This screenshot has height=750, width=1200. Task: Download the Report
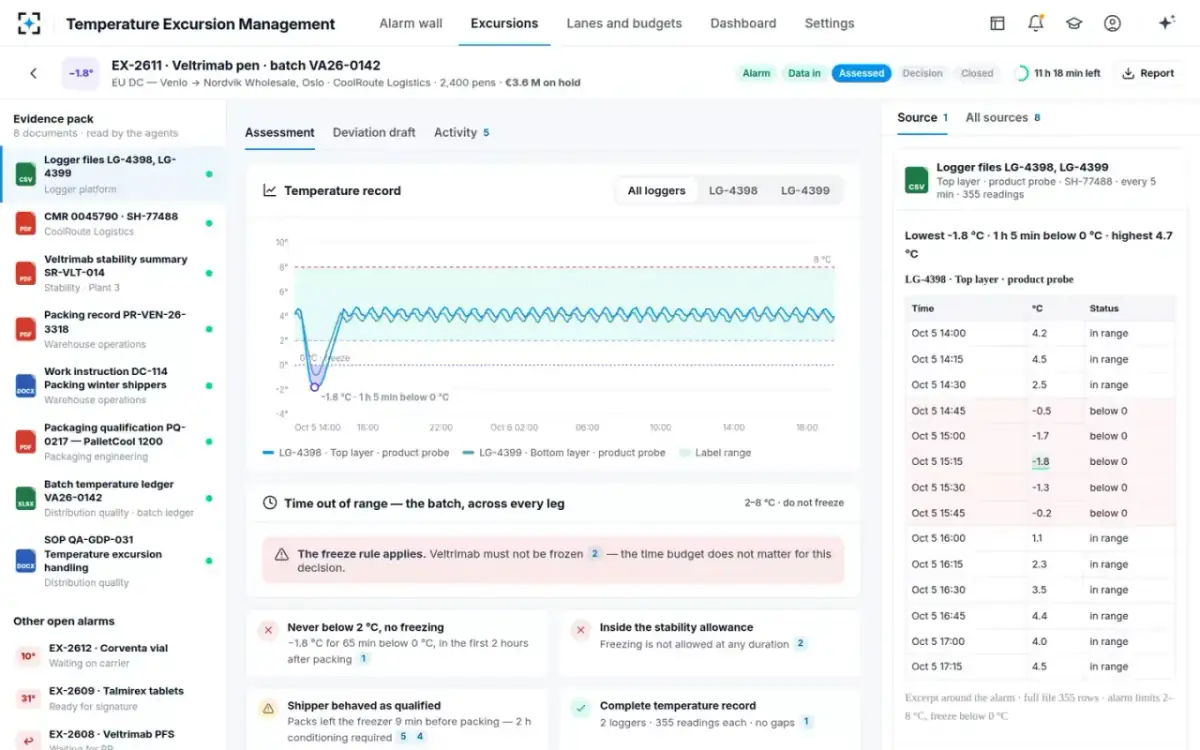pos(1148,73)
